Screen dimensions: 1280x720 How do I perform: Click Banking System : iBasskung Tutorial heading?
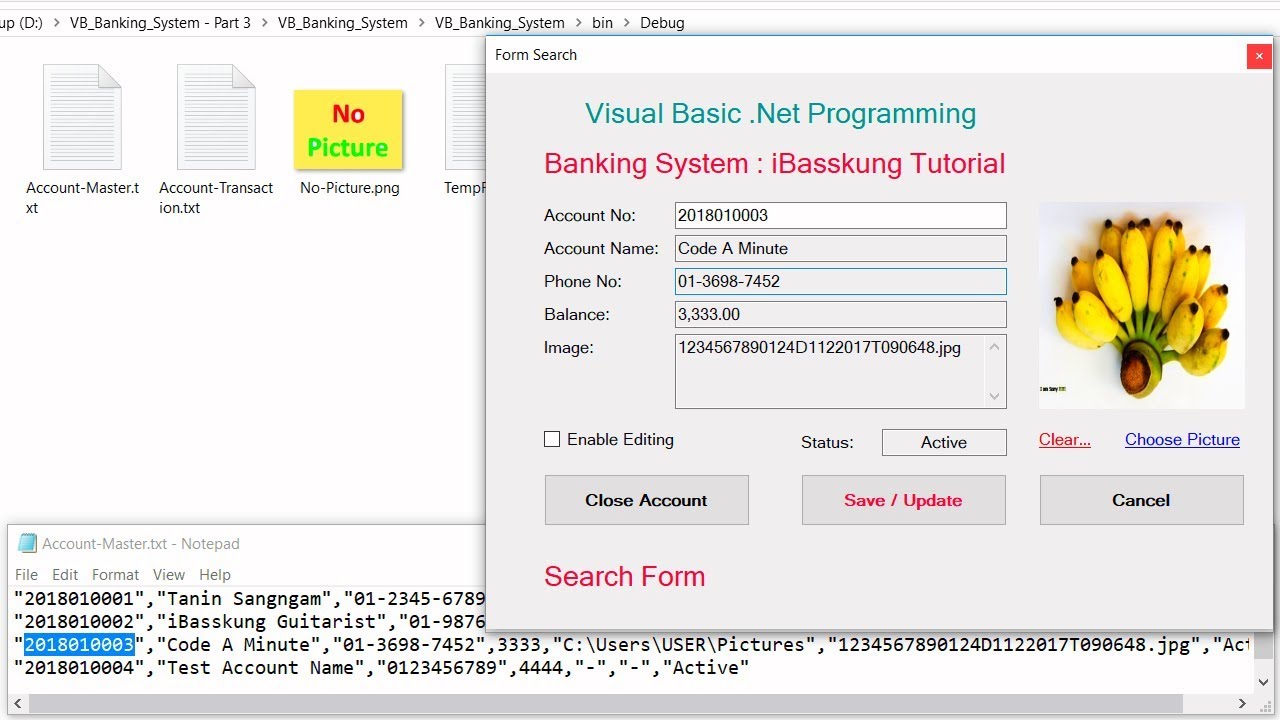click(775, 163)
